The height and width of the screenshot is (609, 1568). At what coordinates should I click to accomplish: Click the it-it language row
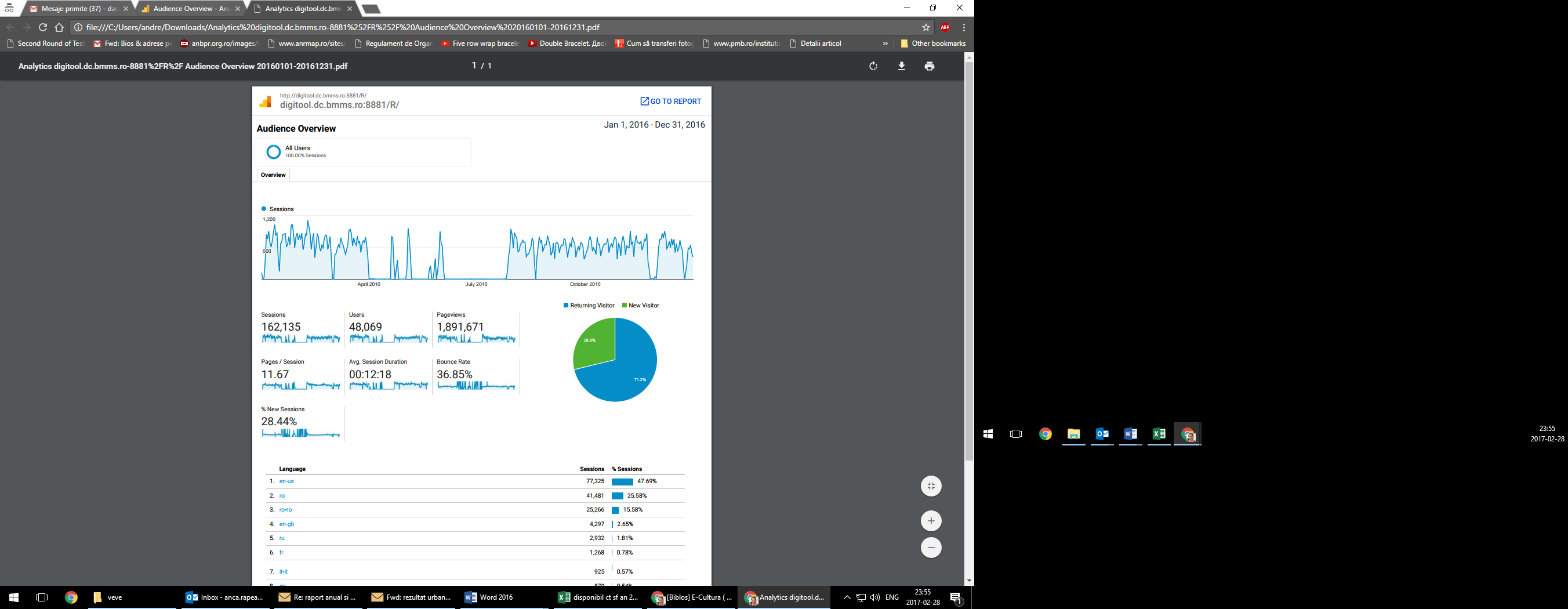pyautogui.click(x=475, y=571)
